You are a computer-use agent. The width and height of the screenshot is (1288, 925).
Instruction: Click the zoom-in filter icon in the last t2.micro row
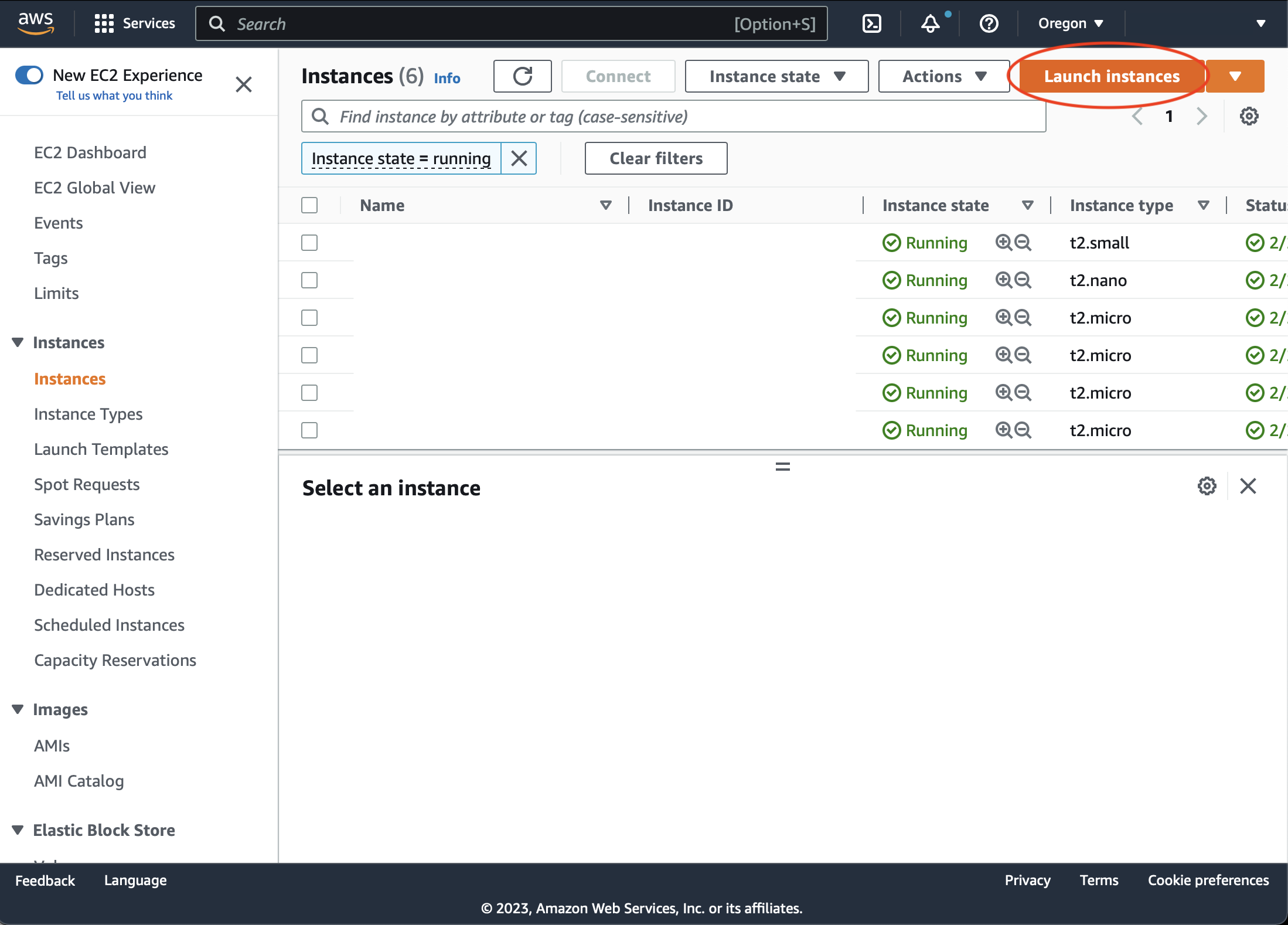pos(1004,430)
